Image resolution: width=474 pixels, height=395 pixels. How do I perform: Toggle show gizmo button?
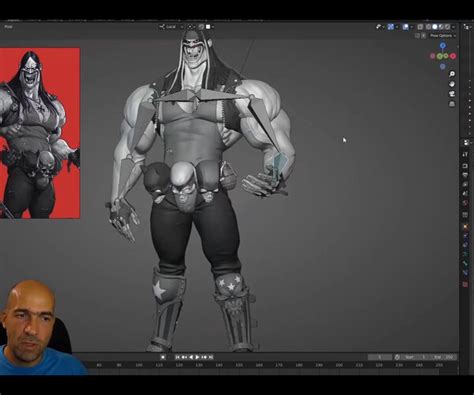(391, 27)
